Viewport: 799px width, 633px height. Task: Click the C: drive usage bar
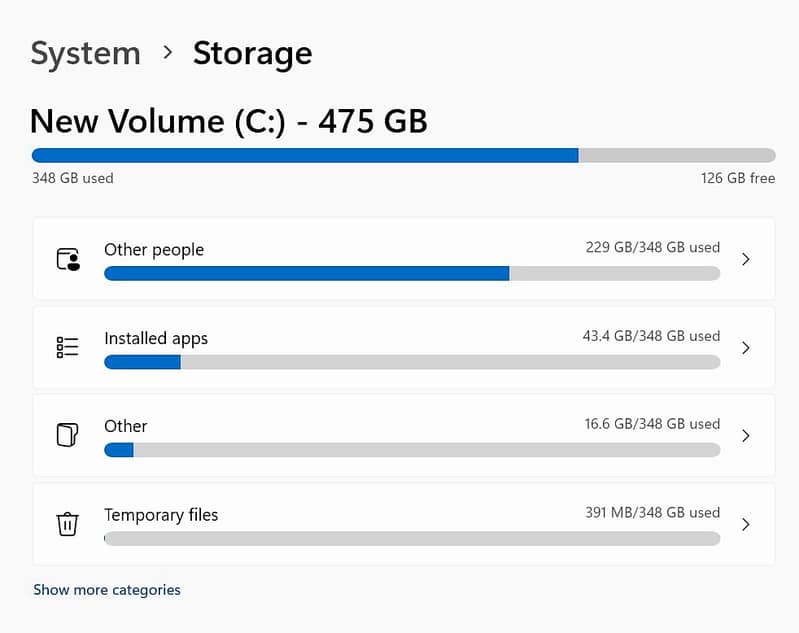tap(403, 155)
